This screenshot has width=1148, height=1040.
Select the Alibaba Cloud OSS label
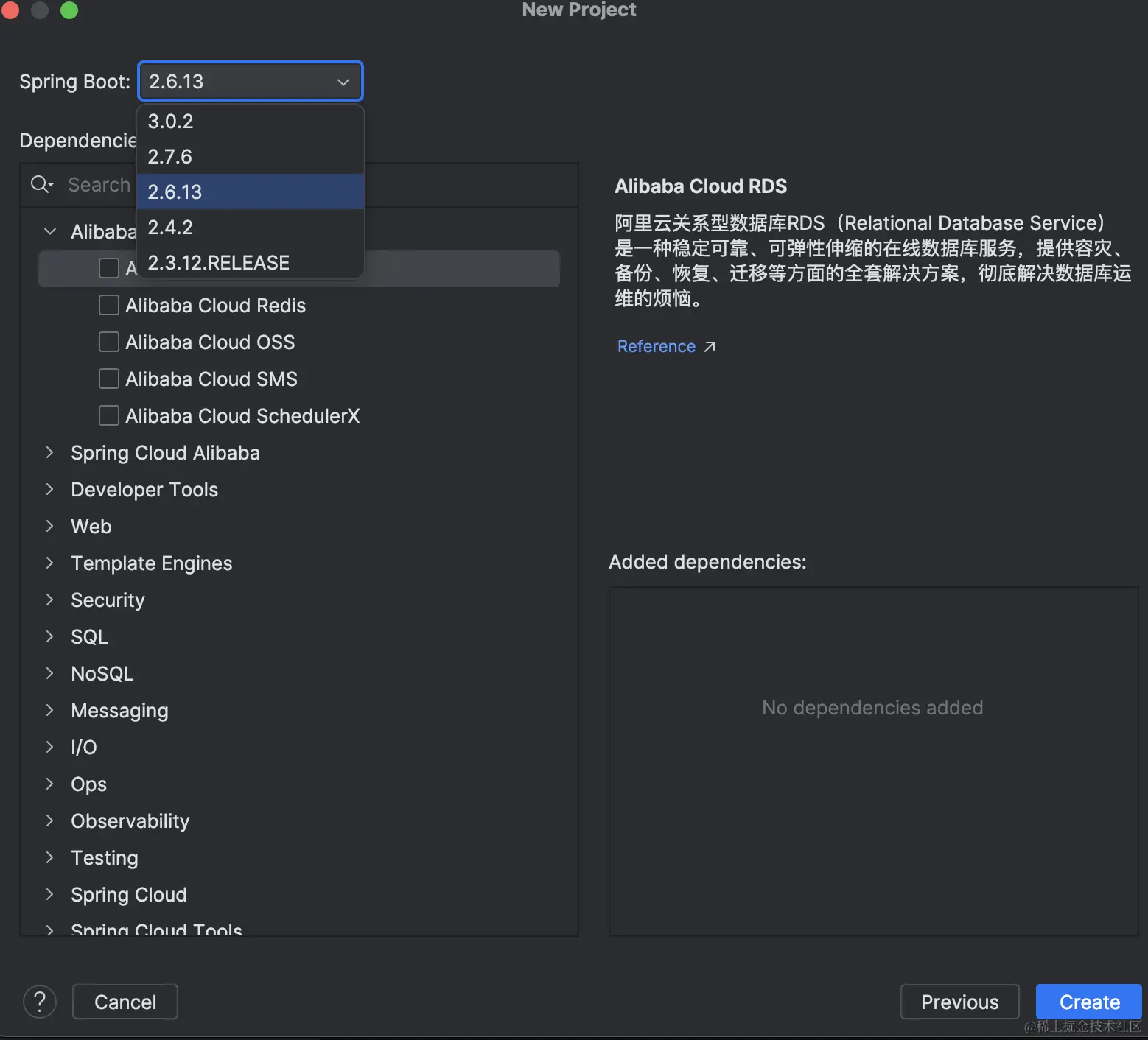tap(210, 342)
